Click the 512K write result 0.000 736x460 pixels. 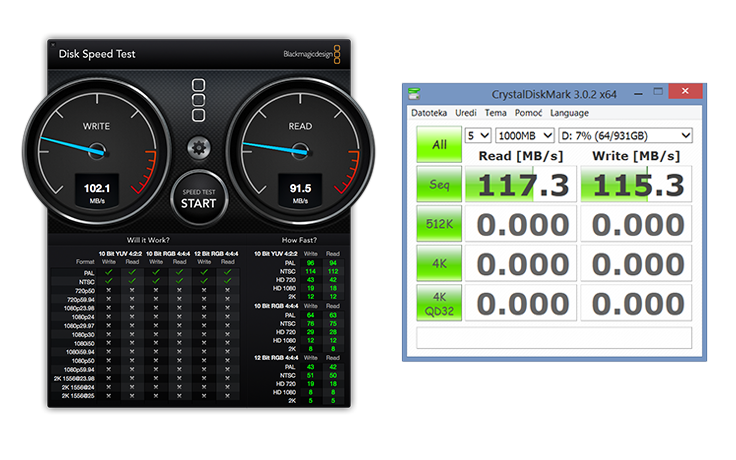636,224
